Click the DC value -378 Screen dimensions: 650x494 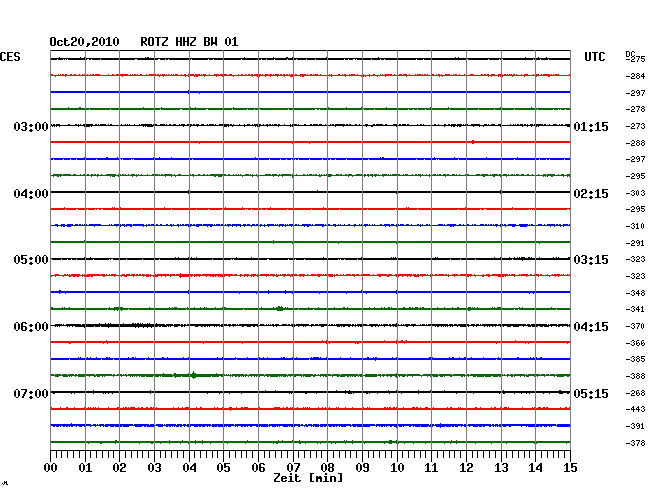click(635, 443)
